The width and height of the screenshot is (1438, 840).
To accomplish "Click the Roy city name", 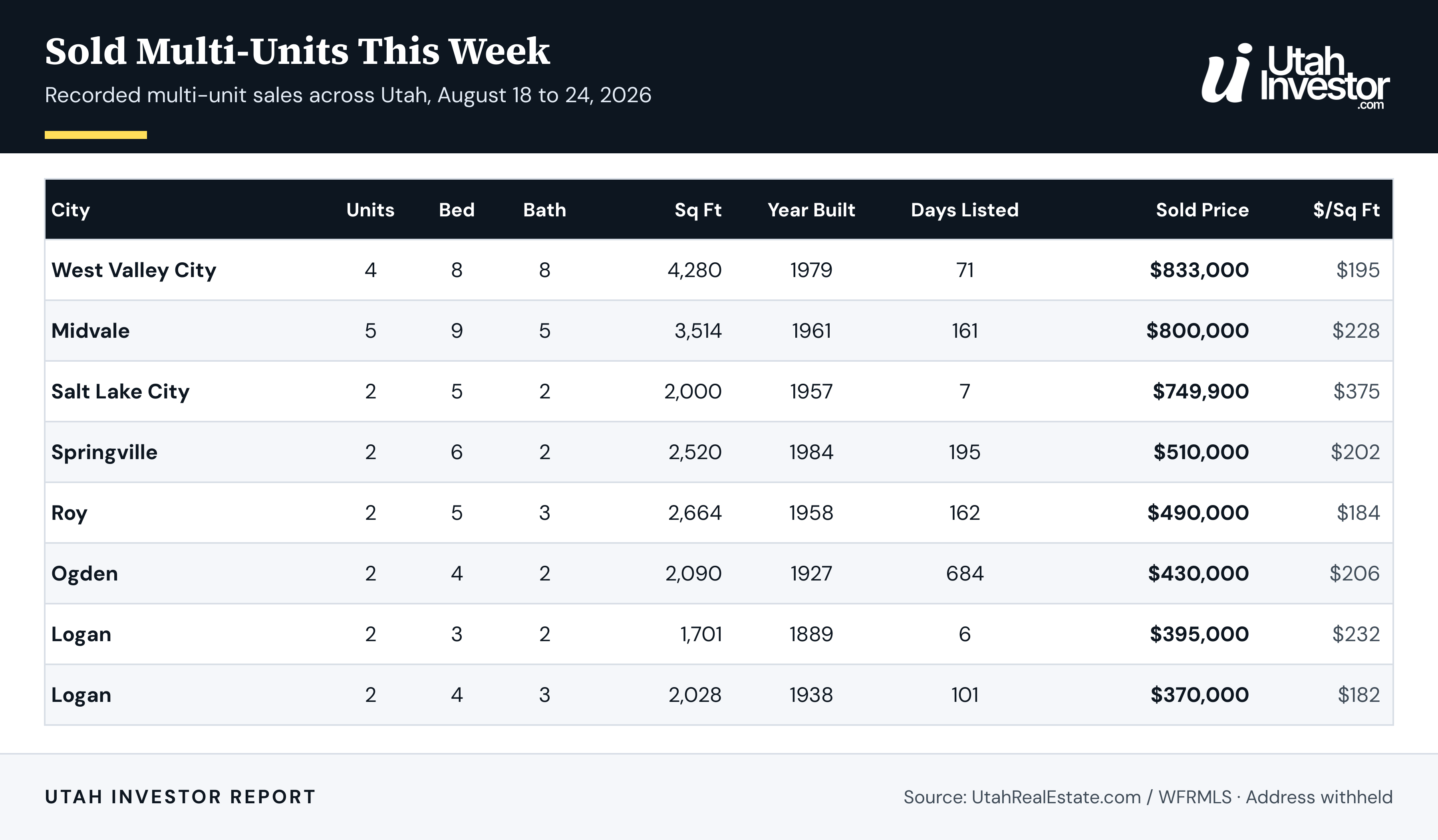I will tap(69, 513).
